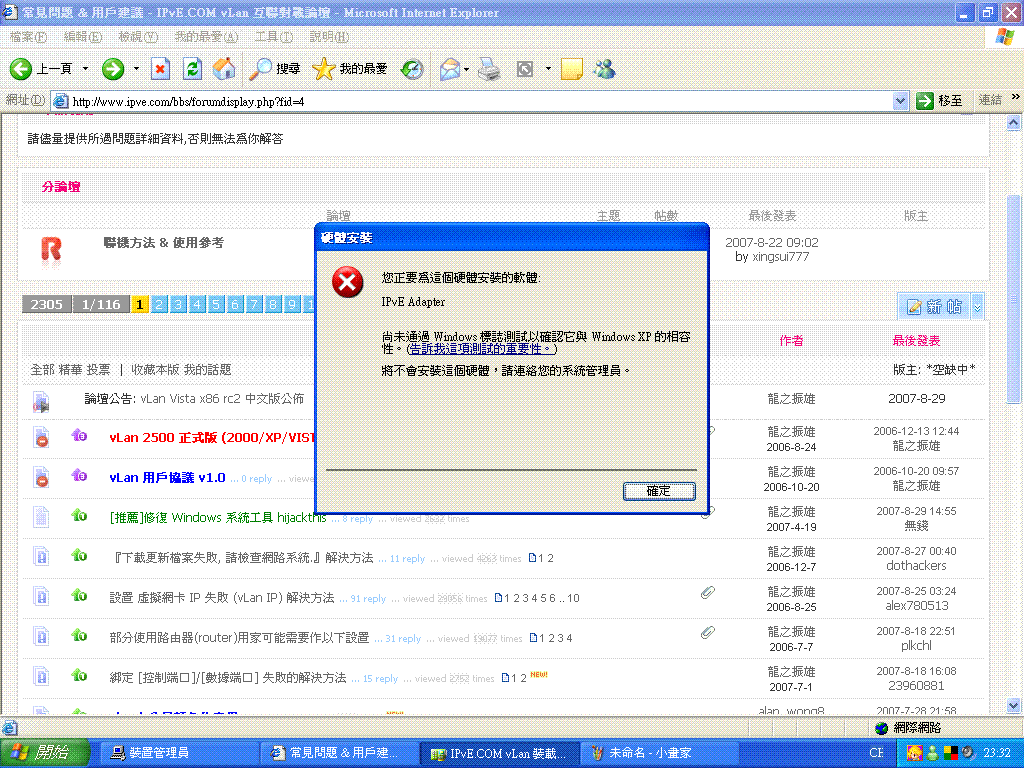The width and height of the screenshot is (1024, 768).
Task: Click the 開始 Start button
Action: (x=44, y=753)
